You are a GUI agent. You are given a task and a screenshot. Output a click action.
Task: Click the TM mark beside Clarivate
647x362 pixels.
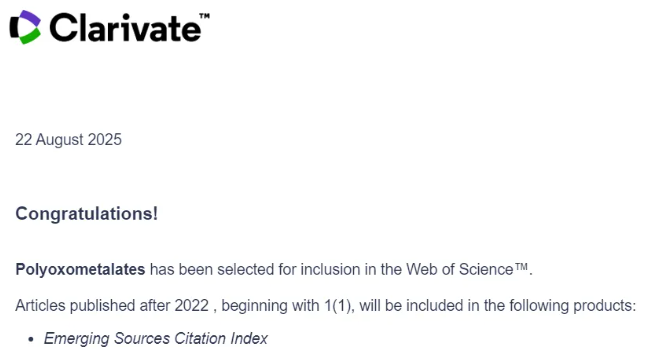click(x=205, y=16)
